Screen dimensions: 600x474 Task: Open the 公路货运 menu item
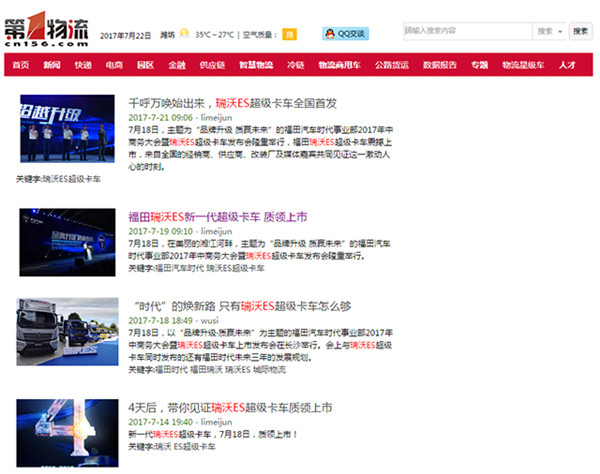(392, 65)
